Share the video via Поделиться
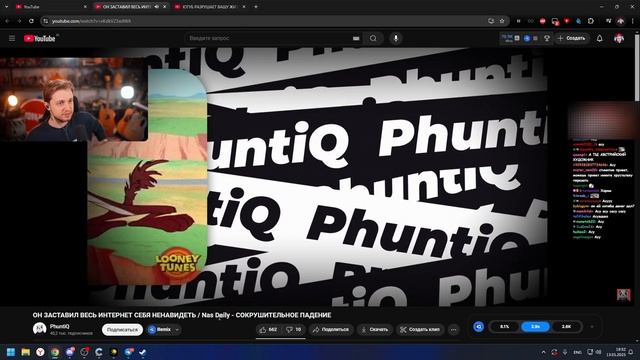This screenshot has height=360, width=640. (x=331, y=329)
